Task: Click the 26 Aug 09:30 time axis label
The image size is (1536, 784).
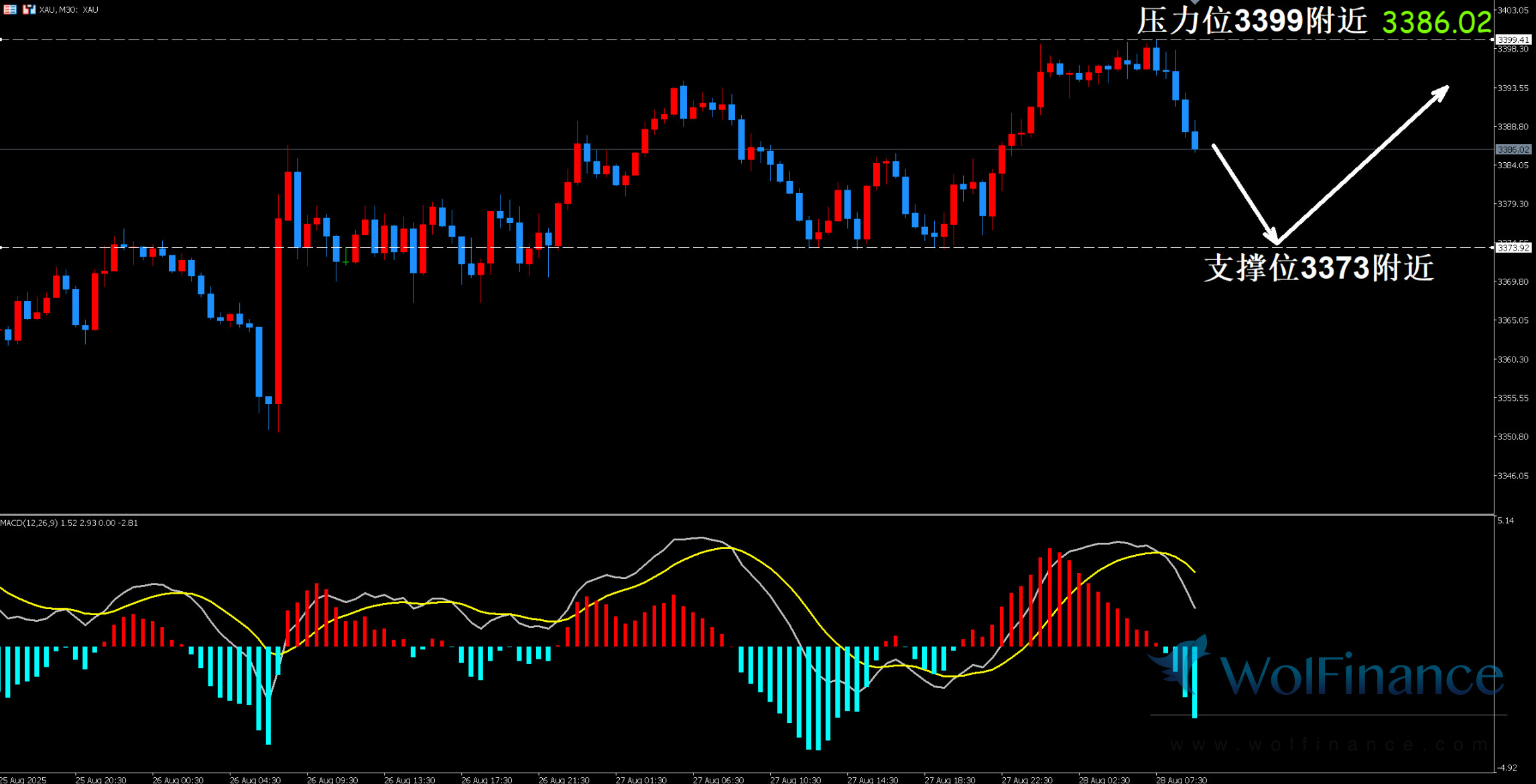Action: [x=332, y=780]
